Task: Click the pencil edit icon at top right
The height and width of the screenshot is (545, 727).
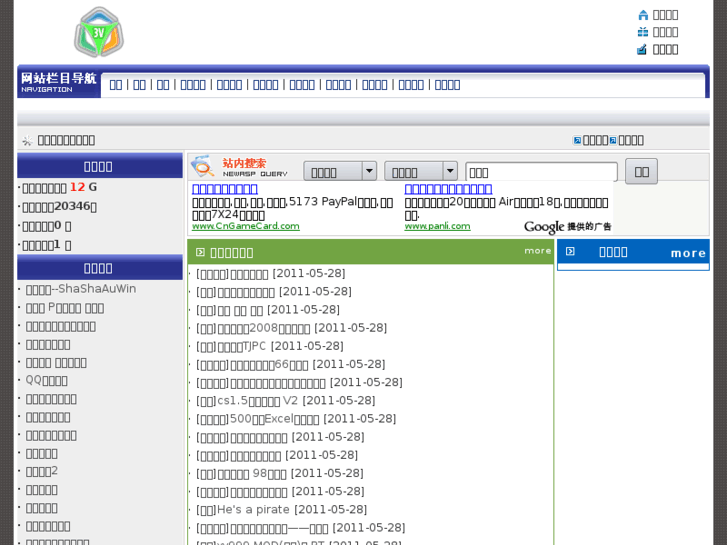Action: click(643, 49)
